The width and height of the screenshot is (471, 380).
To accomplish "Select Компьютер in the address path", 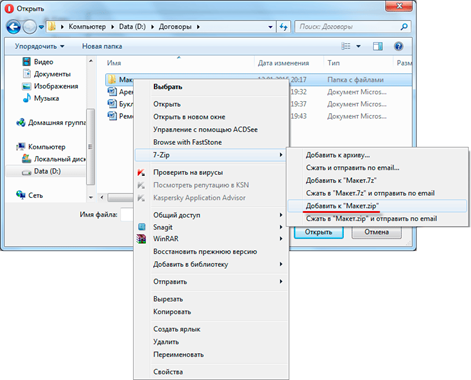I will click(x=87, y=27).
